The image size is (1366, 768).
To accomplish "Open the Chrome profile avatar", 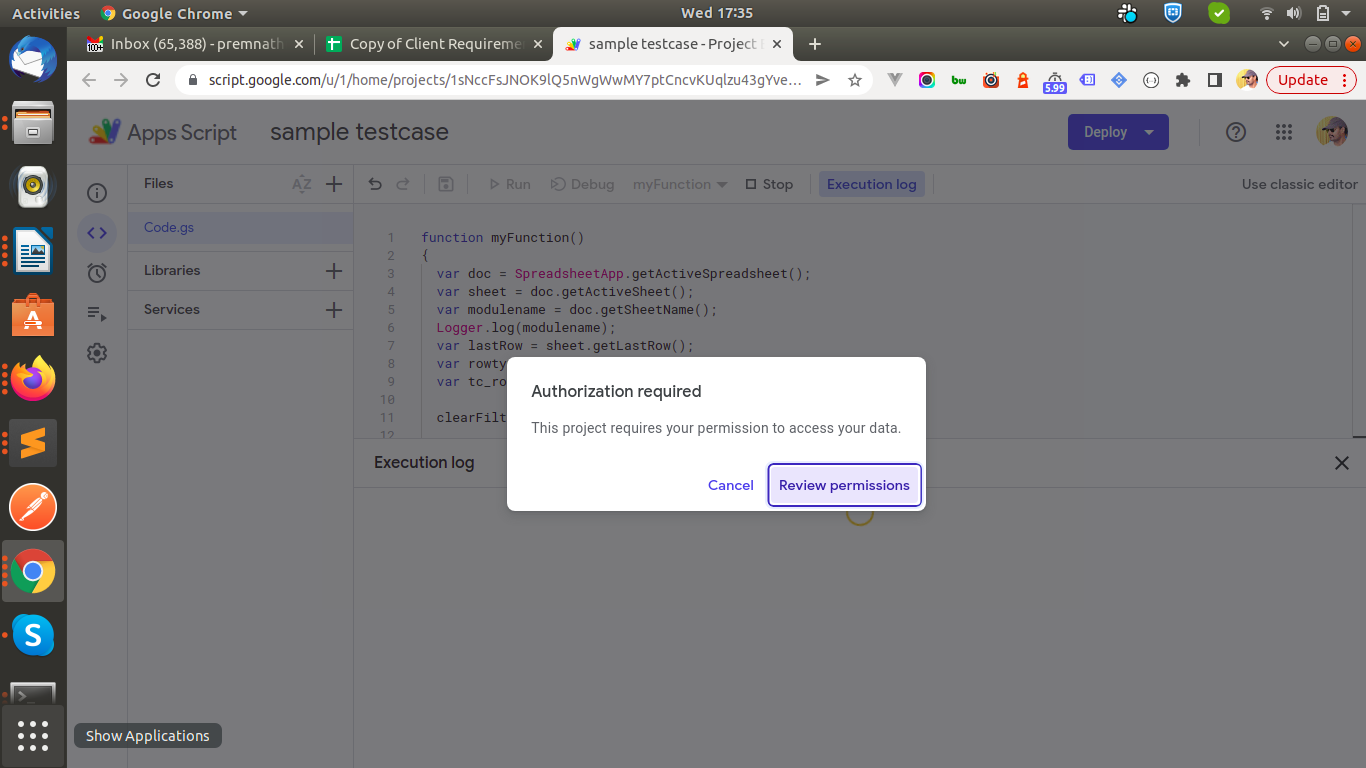I will (1247, 80).
